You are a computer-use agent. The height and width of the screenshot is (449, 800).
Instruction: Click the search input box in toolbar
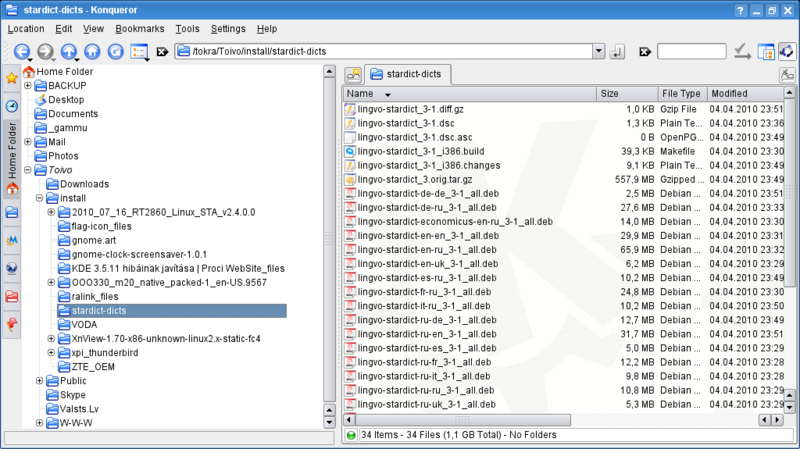tap(691, 52)
